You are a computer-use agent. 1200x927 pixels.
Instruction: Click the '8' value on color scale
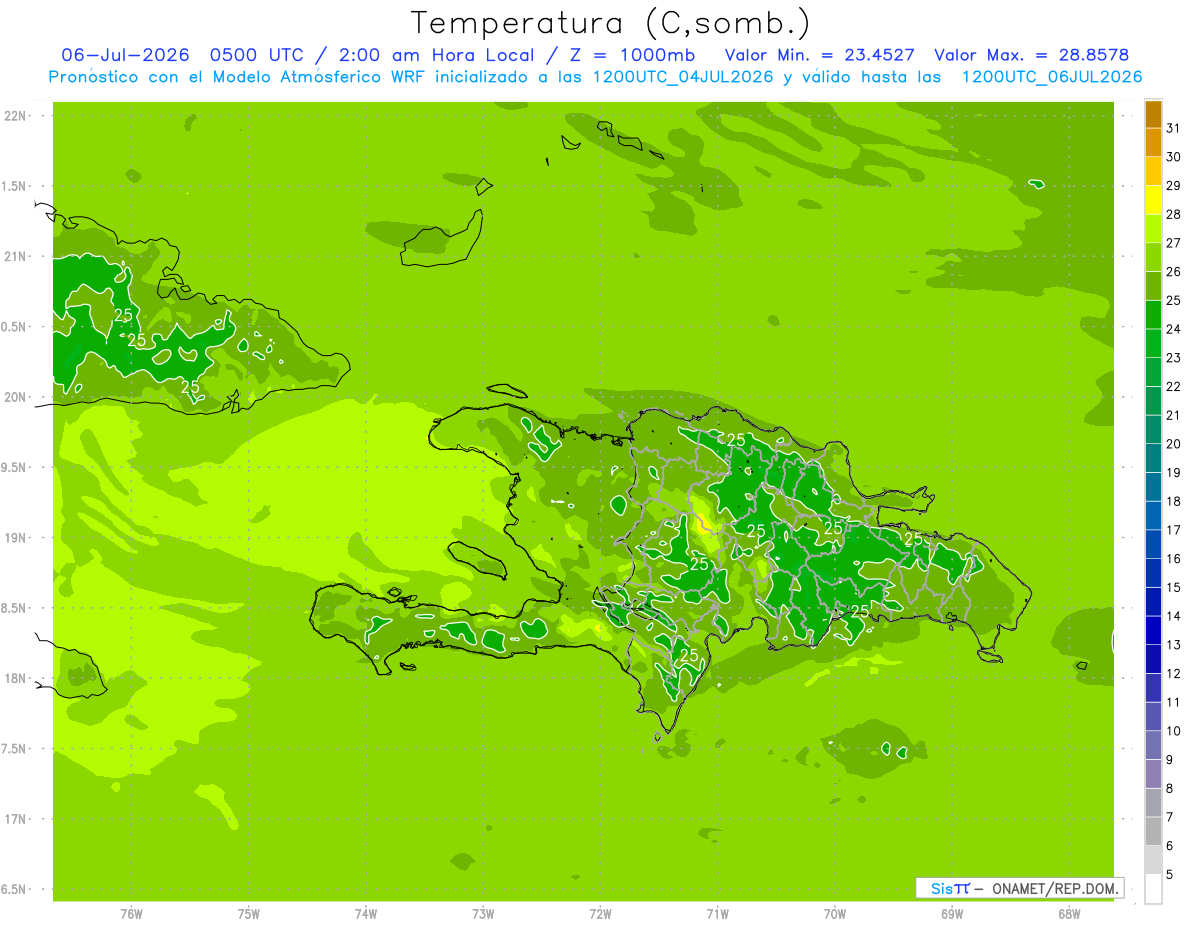(x=1171, y=789)
